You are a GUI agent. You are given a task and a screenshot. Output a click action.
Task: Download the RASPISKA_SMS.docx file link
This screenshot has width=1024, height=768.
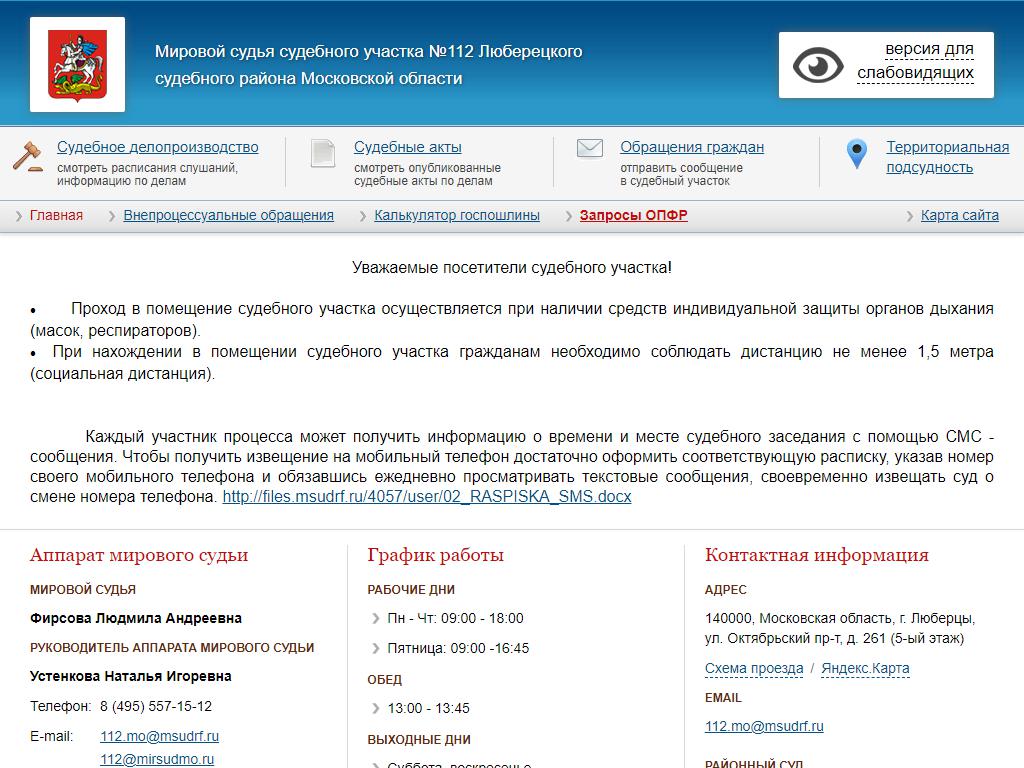point(427,496)
